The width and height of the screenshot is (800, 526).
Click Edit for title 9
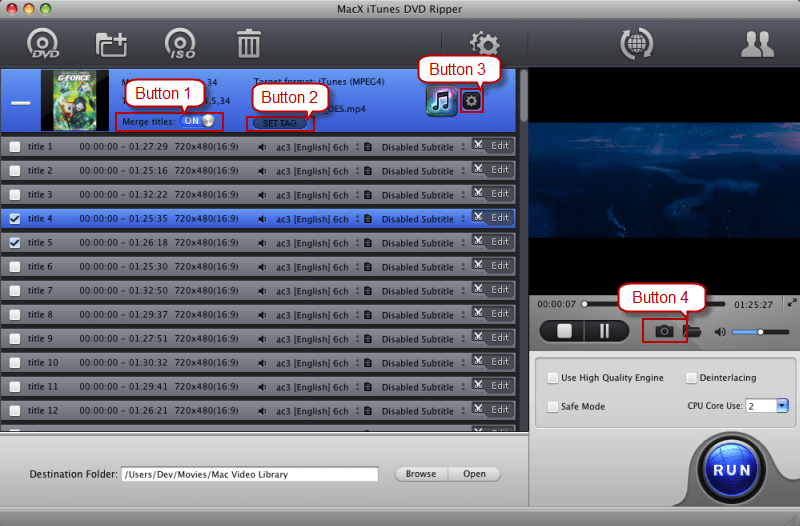coord(499,337)
